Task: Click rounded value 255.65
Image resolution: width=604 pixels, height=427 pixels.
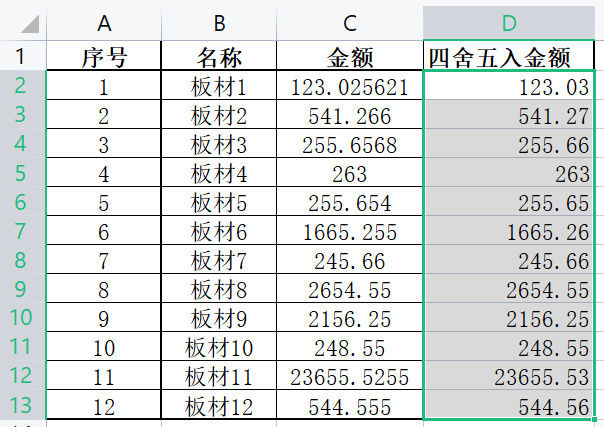Action: pos(509,201)
